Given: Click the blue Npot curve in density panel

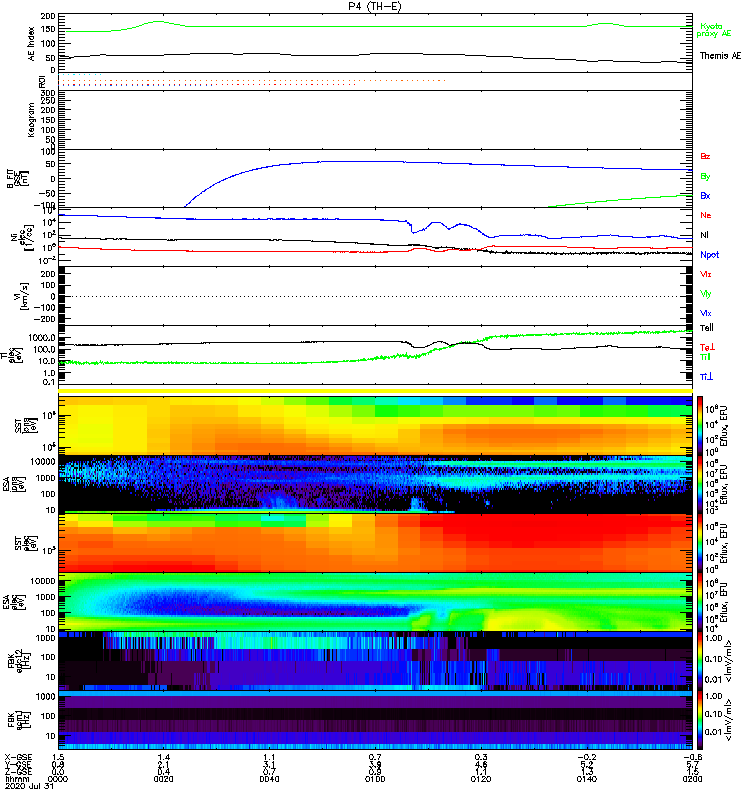Looking at the screenshot, I should tap(306, 219).
